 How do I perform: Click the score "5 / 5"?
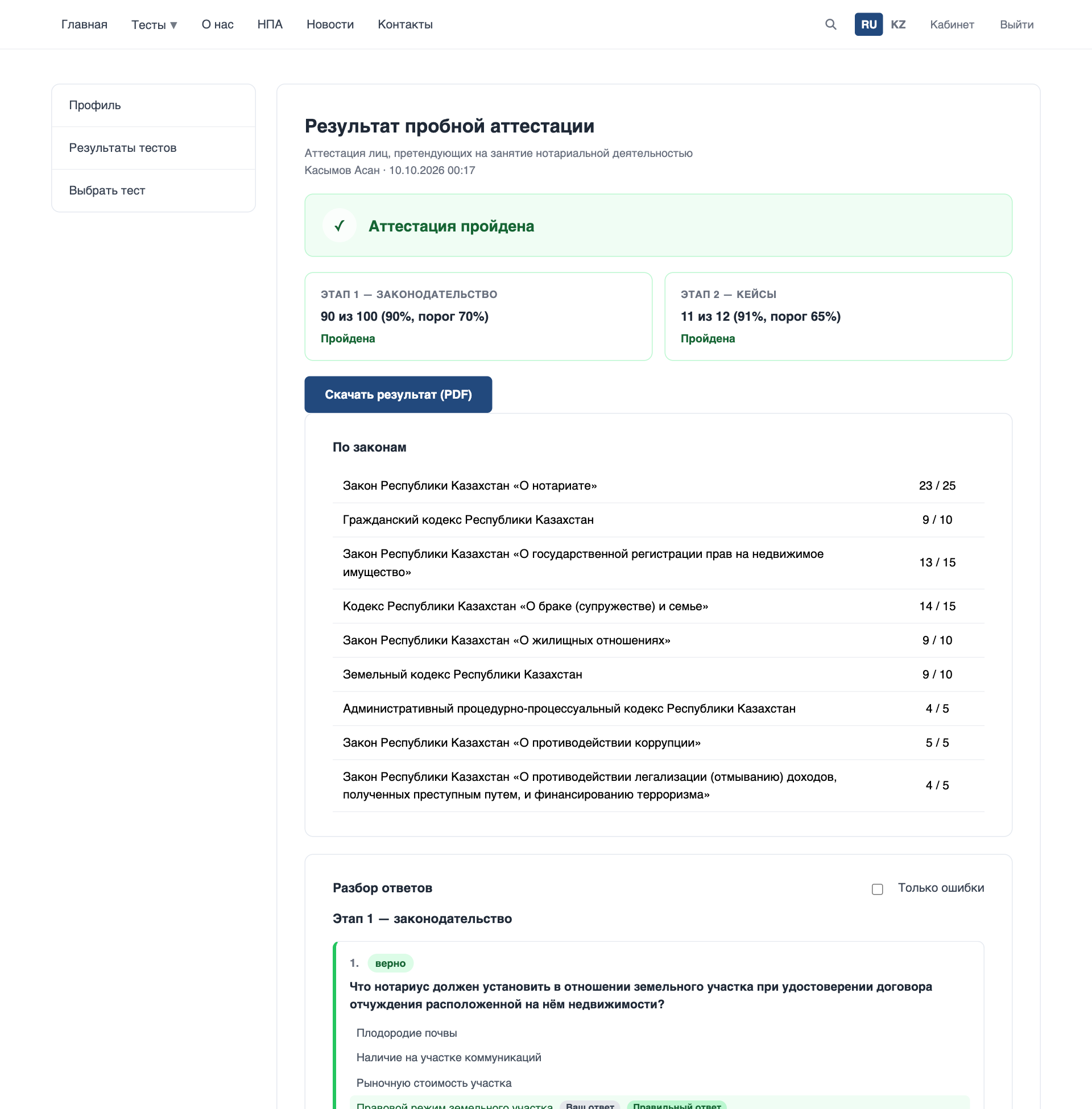[937, 743]
